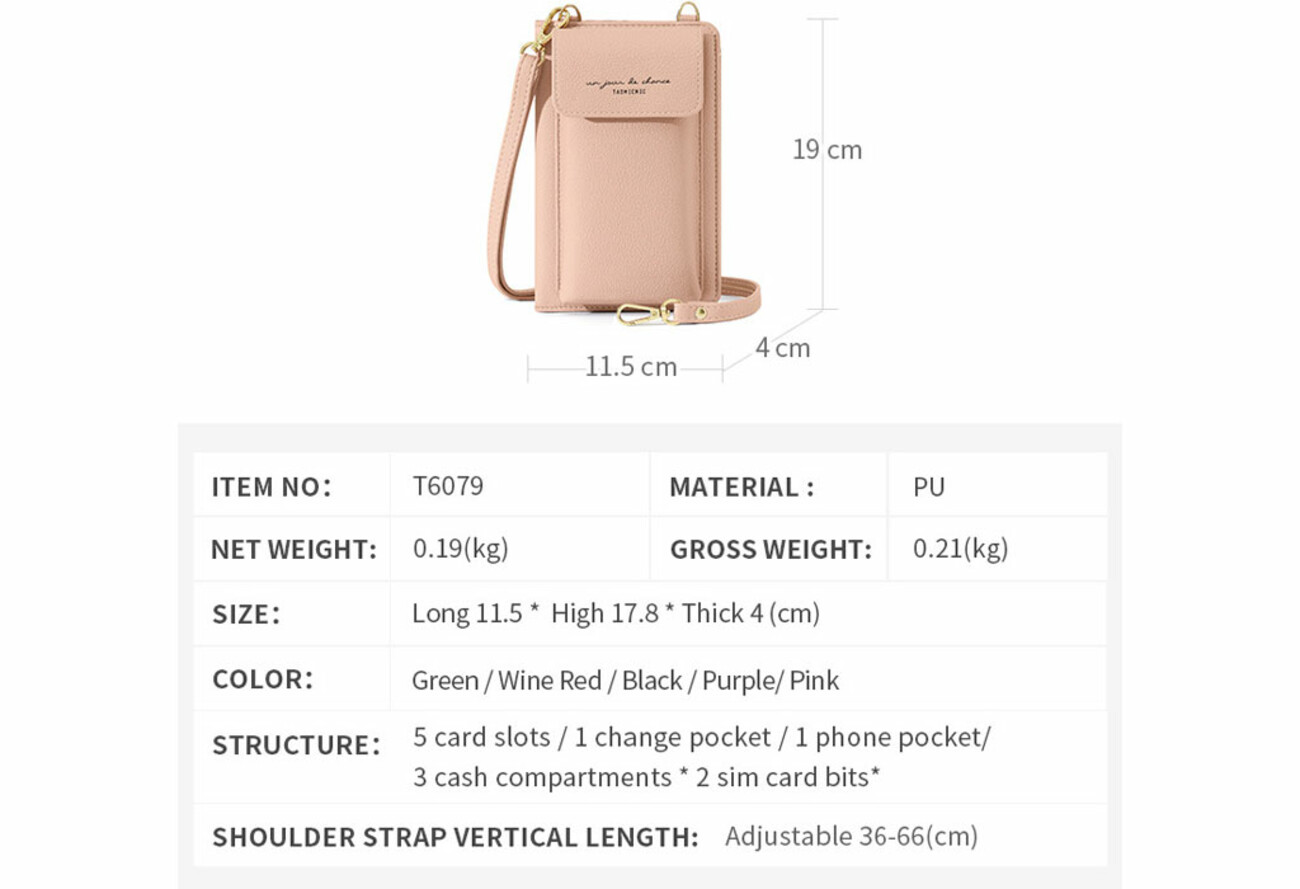Click the SIZE row label

coord(246,614)
